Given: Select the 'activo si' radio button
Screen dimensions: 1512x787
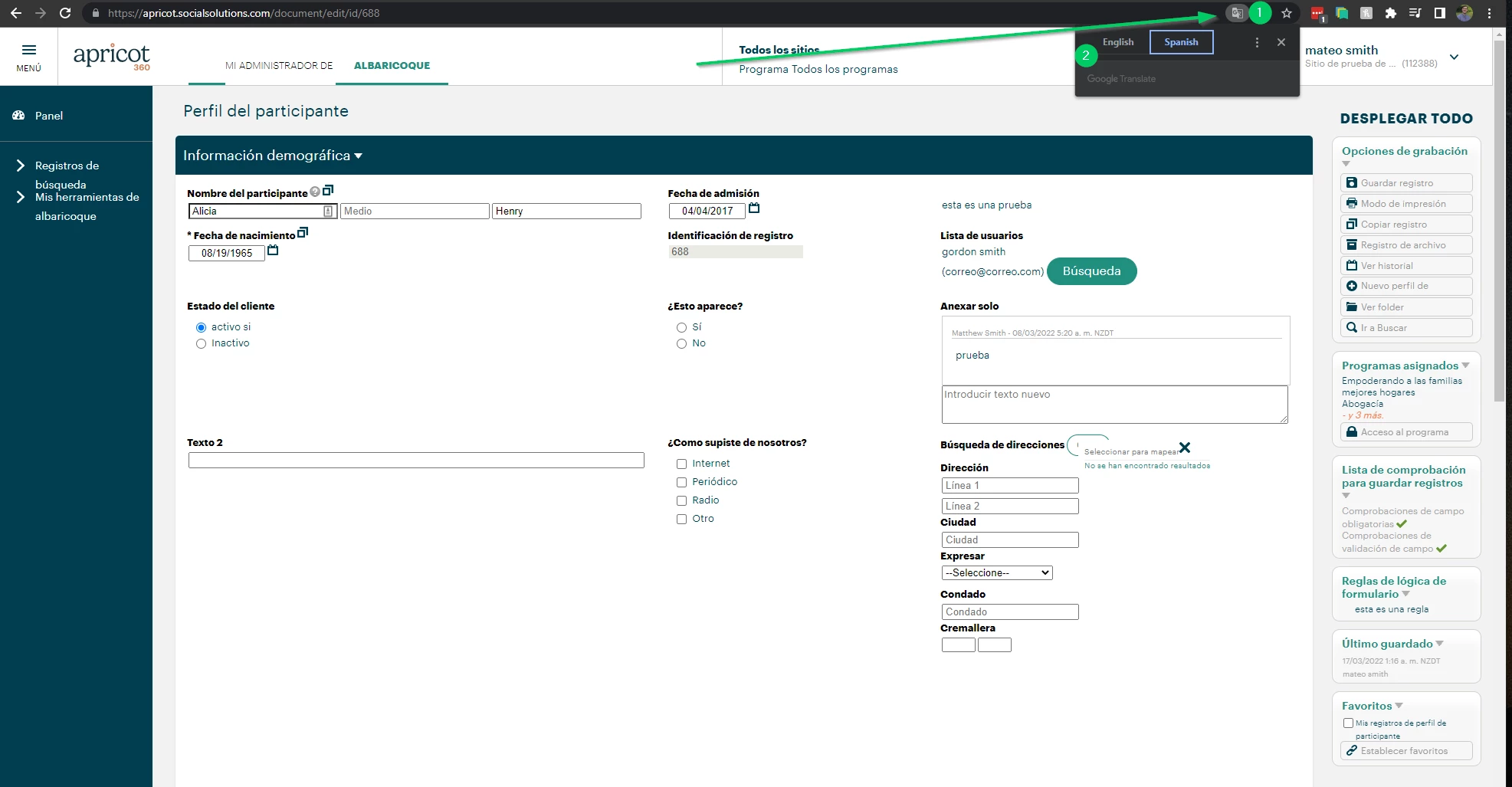Looking at the screenshot, I should [x=201, y=327].
